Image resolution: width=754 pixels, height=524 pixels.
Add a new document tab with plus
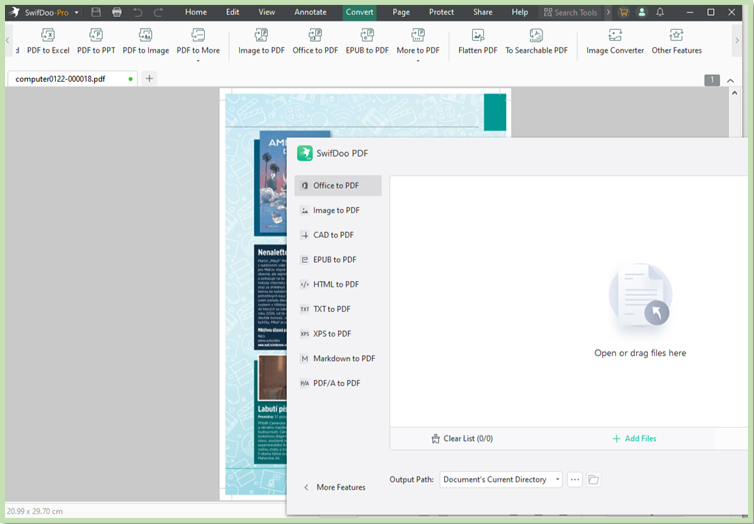tap(149, 78)
